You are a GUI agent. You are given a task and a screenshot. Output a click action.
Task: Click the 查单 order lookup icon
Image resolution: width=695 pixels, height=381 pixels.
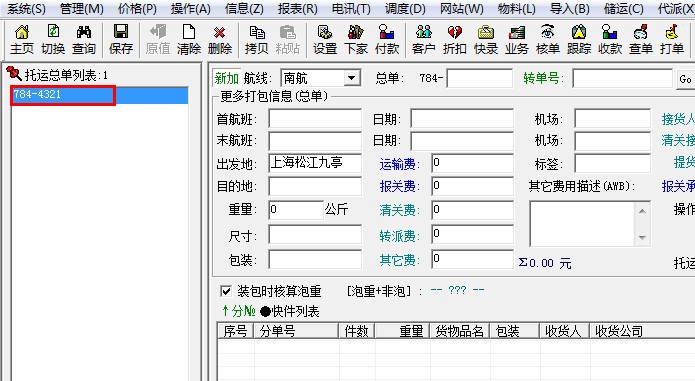(x=641, y=39)
